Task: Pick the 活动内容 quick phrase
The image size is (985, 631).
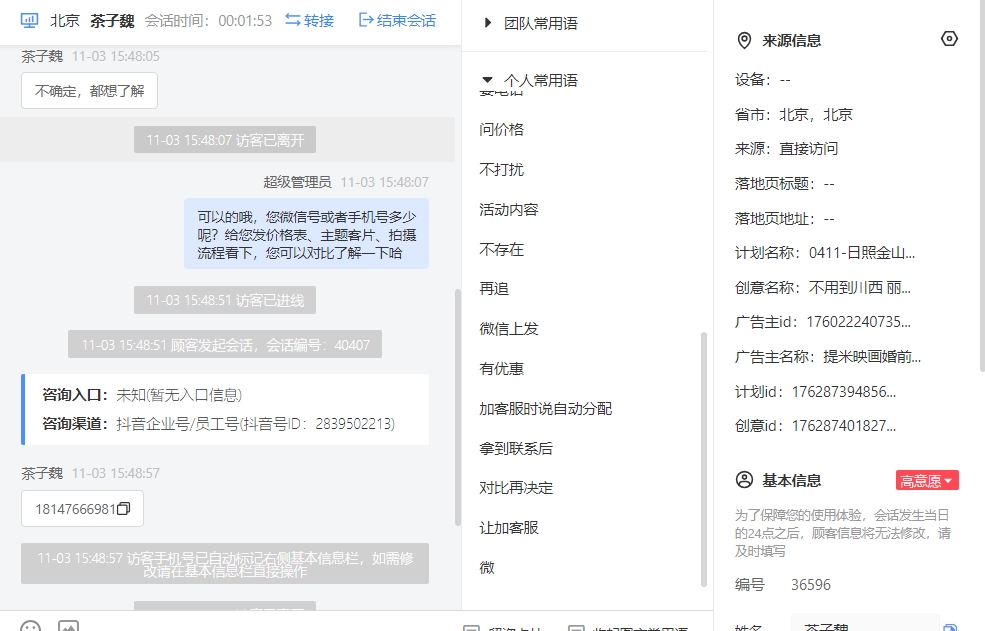Action: point(509,209)
